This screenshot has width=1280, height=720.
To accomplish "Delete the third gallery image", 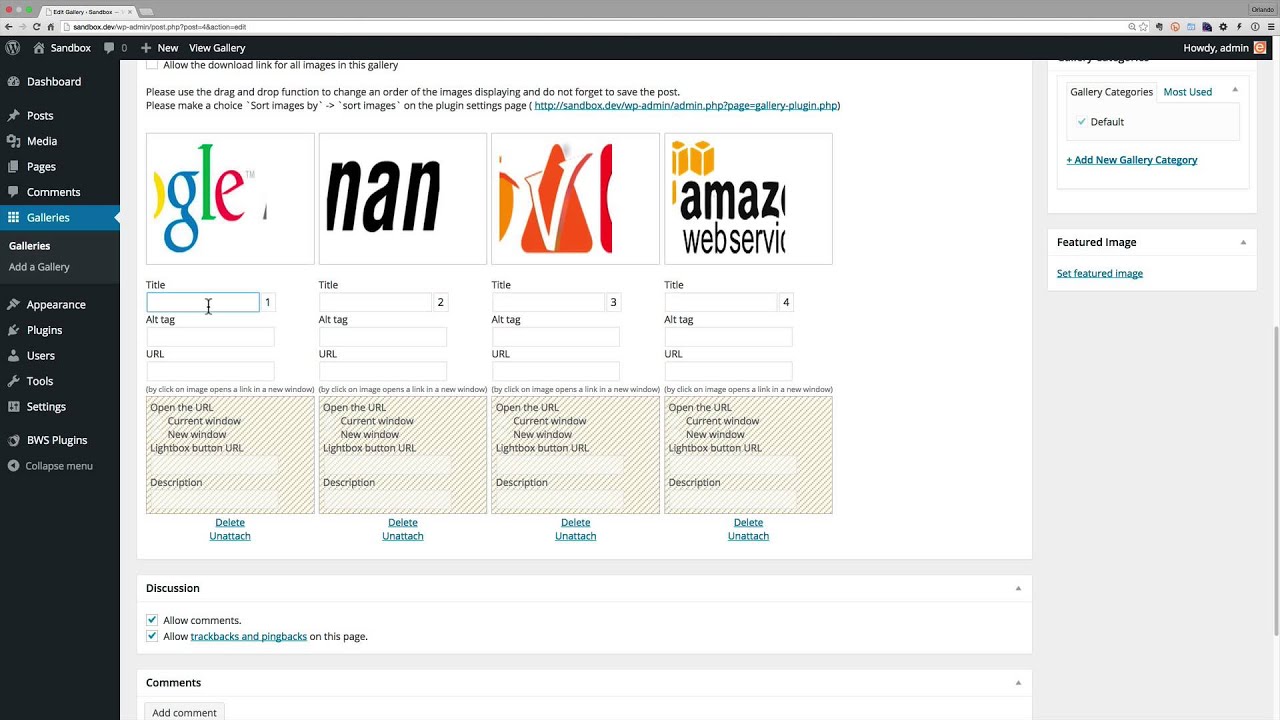I will pyautogui.click(x=575, y=522).
